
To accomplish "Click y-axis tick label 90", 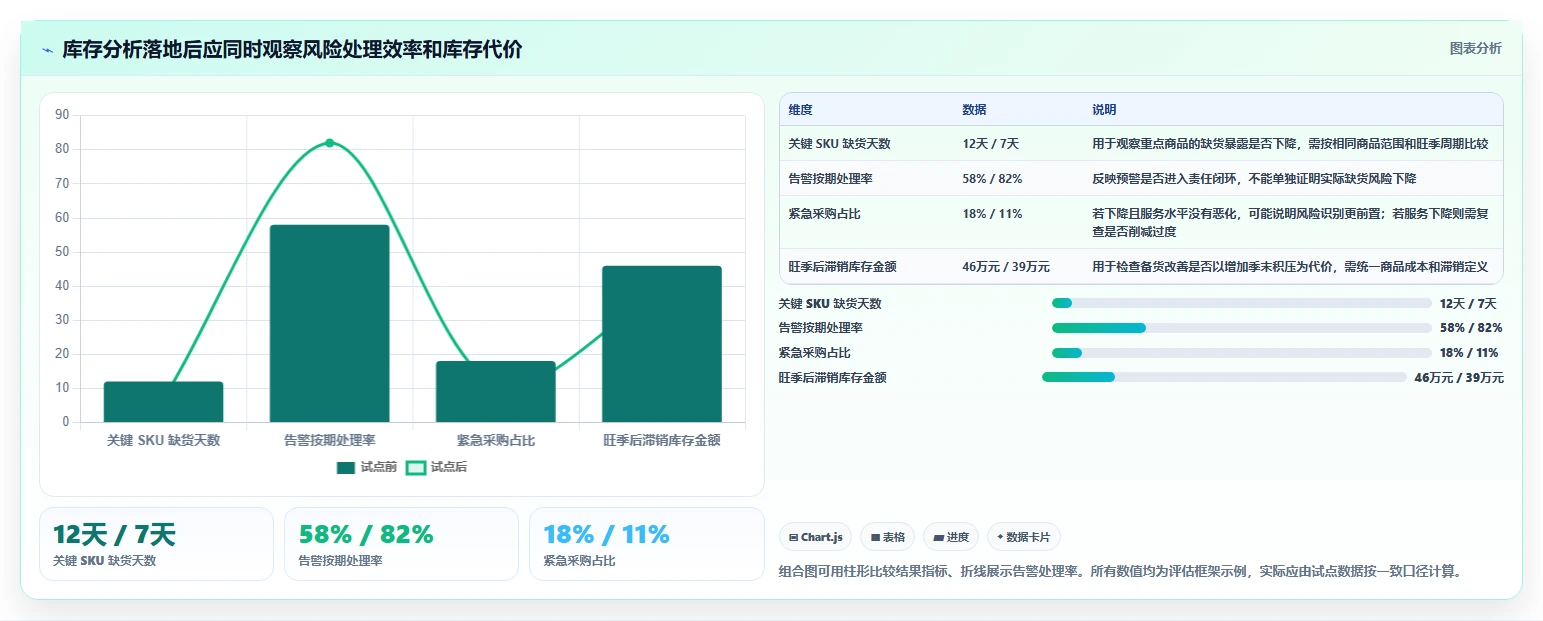I will pyautogui.click(x=62, y=115).
